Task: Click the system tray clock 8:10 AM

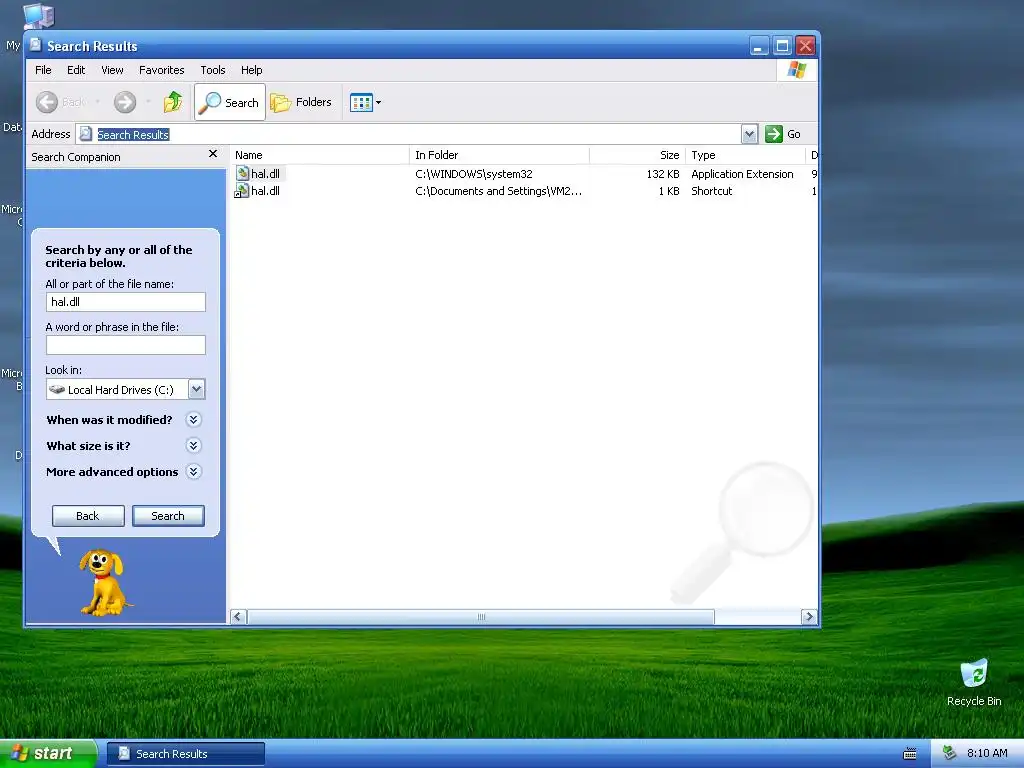Action: [987, 753]
